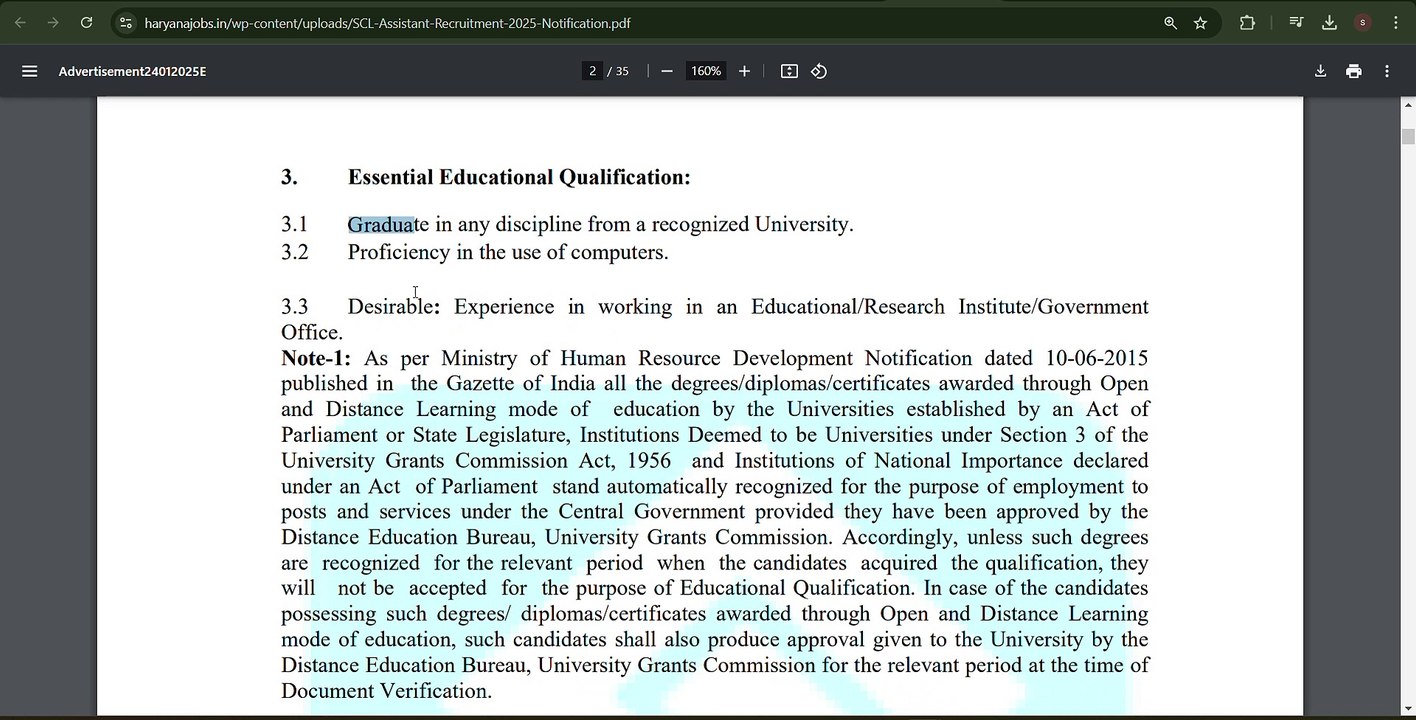Click the date '10-06-2015' in the note

coord(1097,358)
